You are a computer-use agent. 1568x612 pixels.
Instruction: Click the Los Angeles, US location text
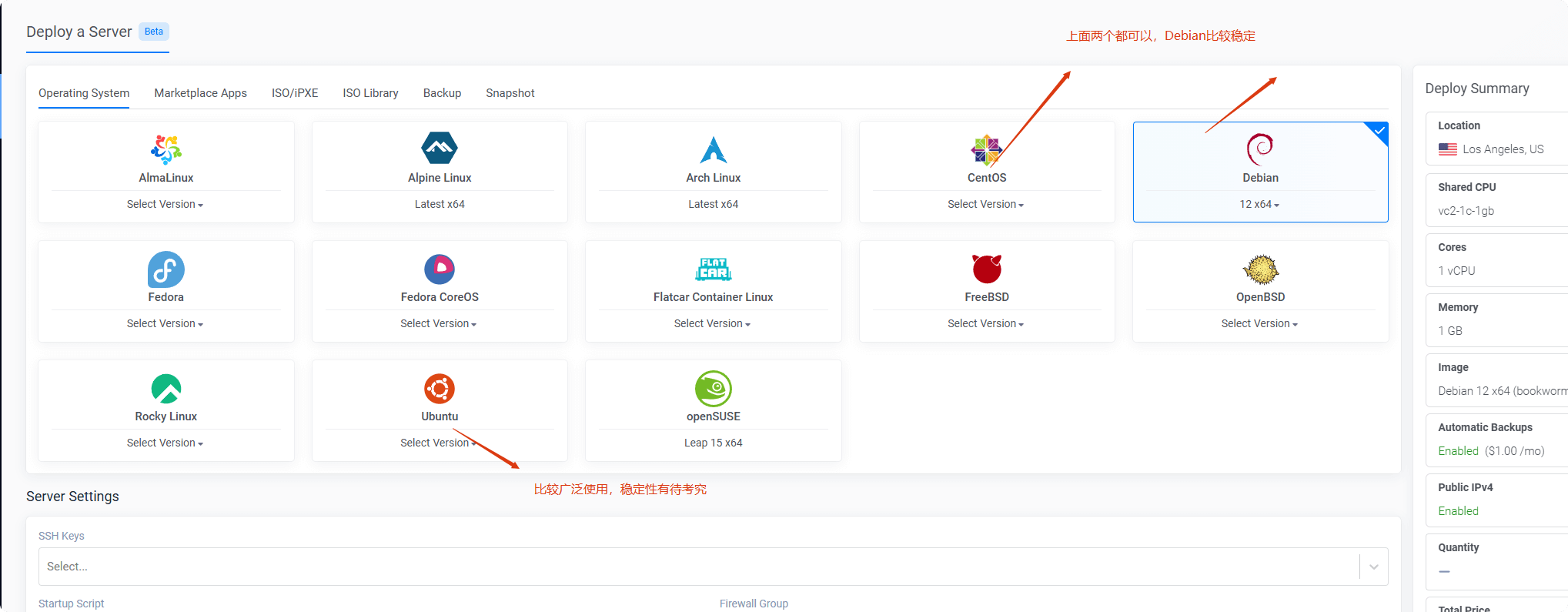click(1503, 149)
